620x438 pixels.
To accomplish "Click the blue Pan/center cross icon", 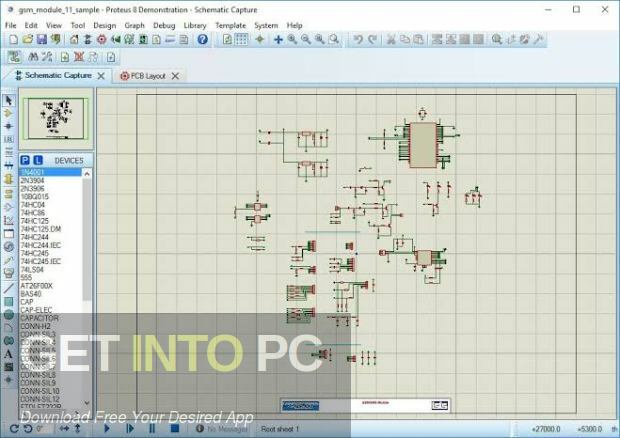I will tap(278, 40).
